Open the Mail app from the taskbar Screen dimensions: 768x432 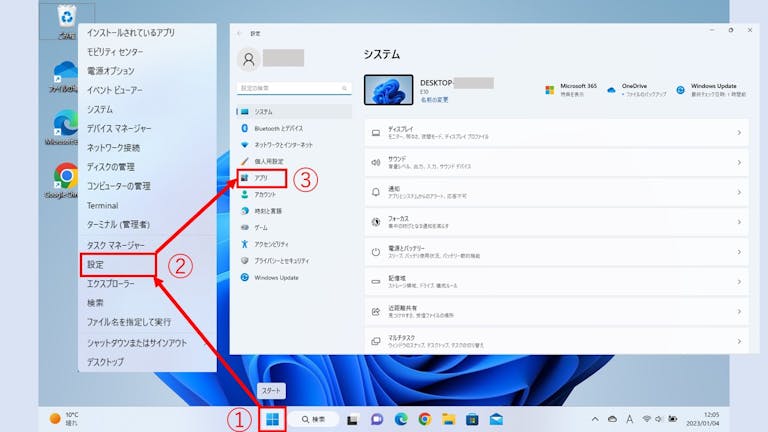(496, 419)
